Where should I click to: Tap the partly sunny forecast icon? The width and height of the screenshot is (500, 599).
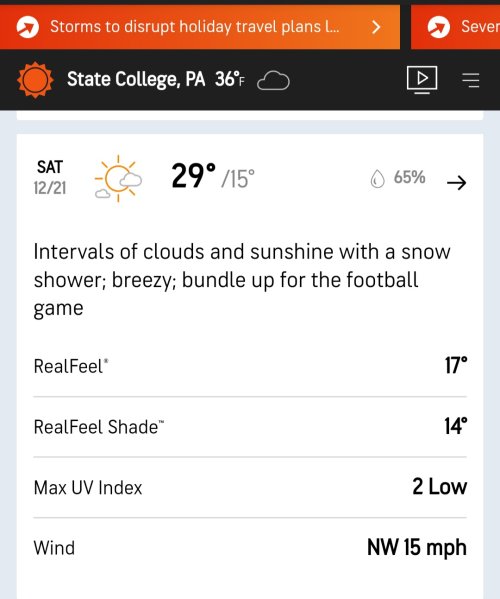(118, 178)
